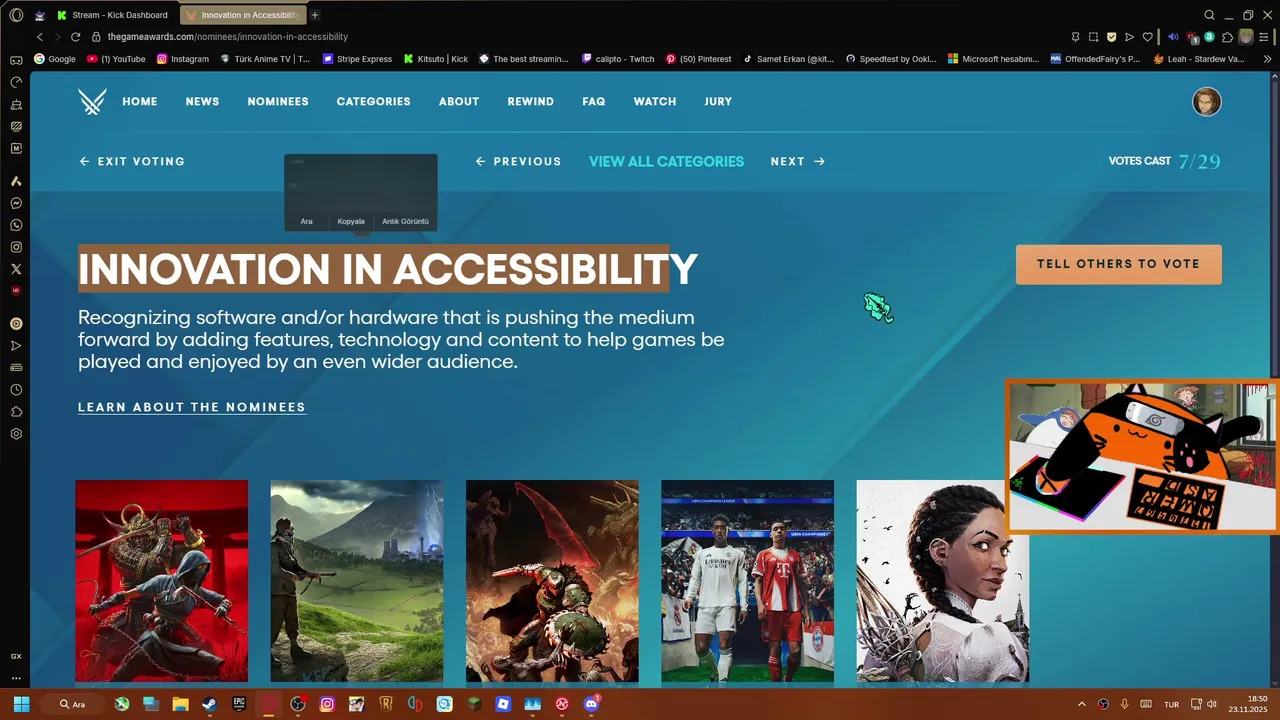Go to the PREVIOUS category
Image resolution: width=1280 pixels, height=720 pixels.
point(518,161)
